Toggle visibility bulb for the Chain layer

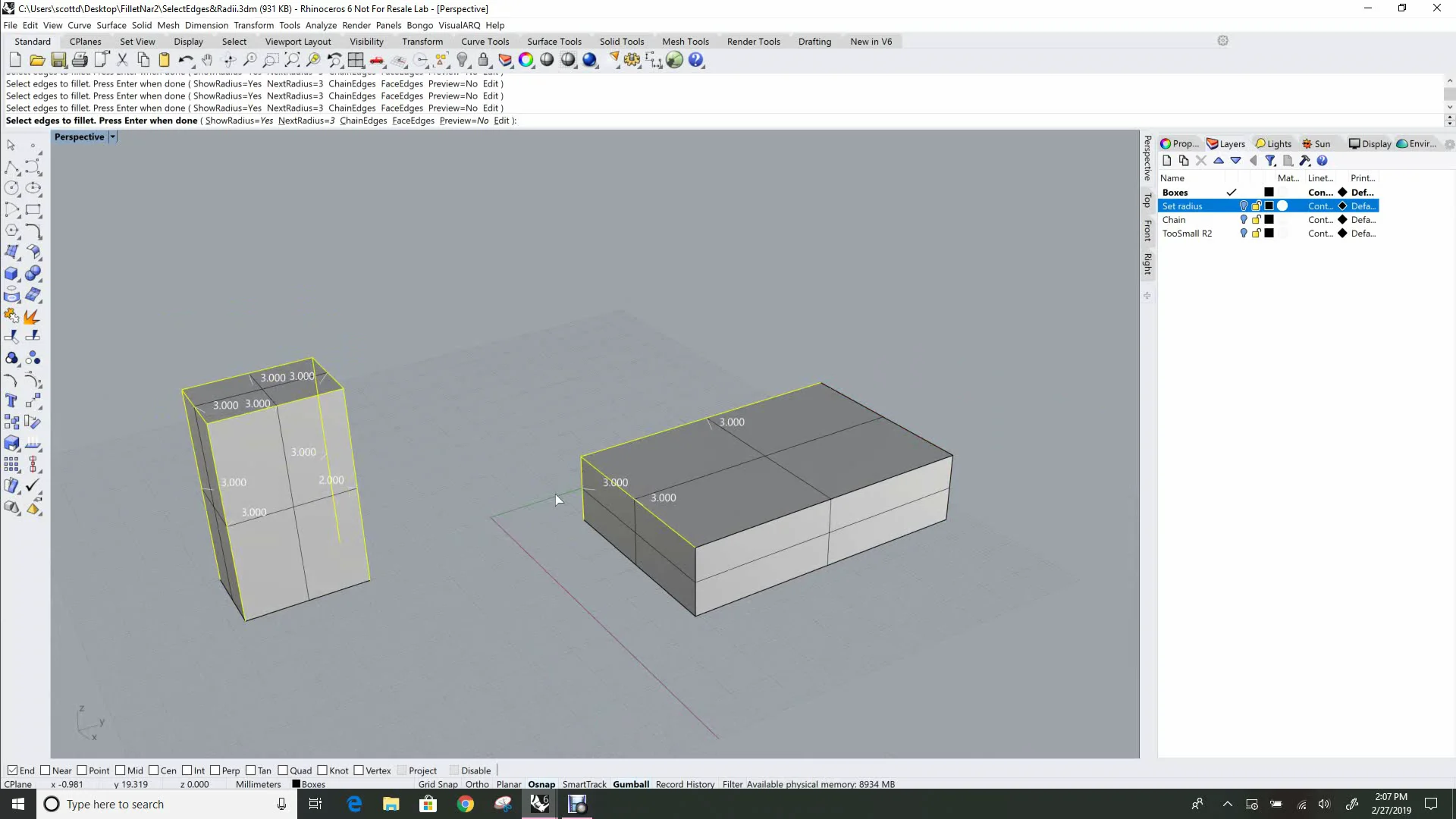[x=1243, y=219]
